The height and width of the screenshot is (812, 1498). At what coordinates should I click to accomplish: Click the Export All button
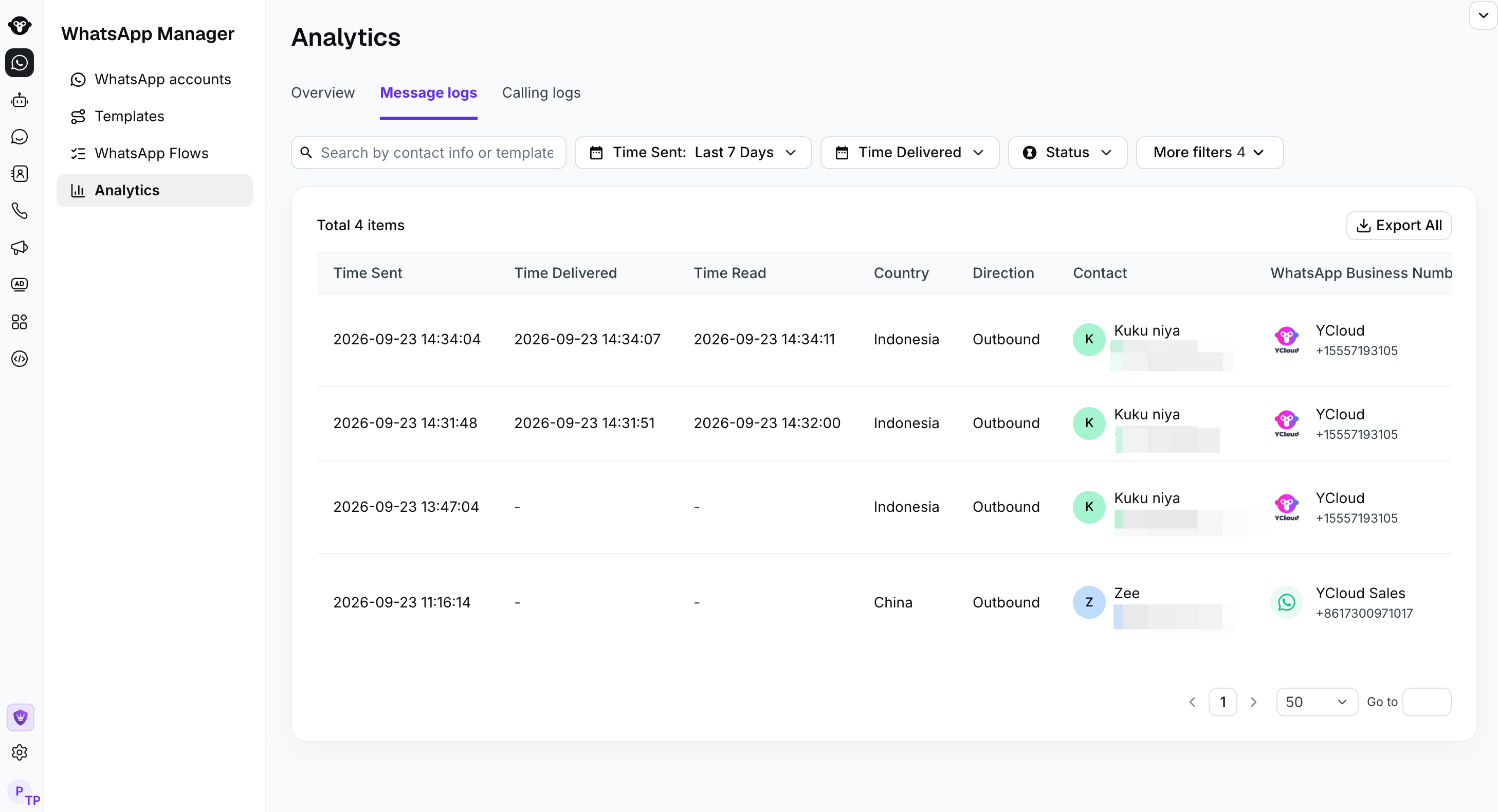[1399, 226]
